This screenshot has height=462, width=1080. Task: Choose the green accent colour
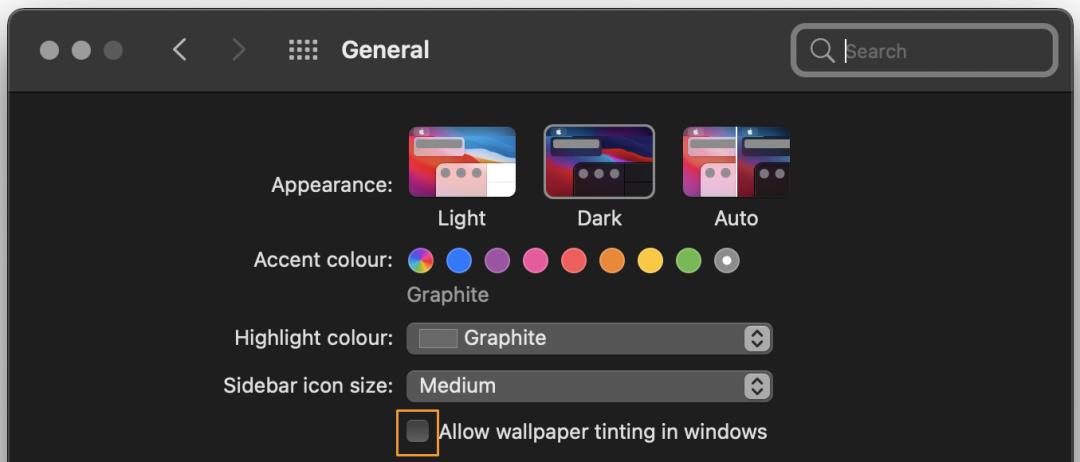688,261
